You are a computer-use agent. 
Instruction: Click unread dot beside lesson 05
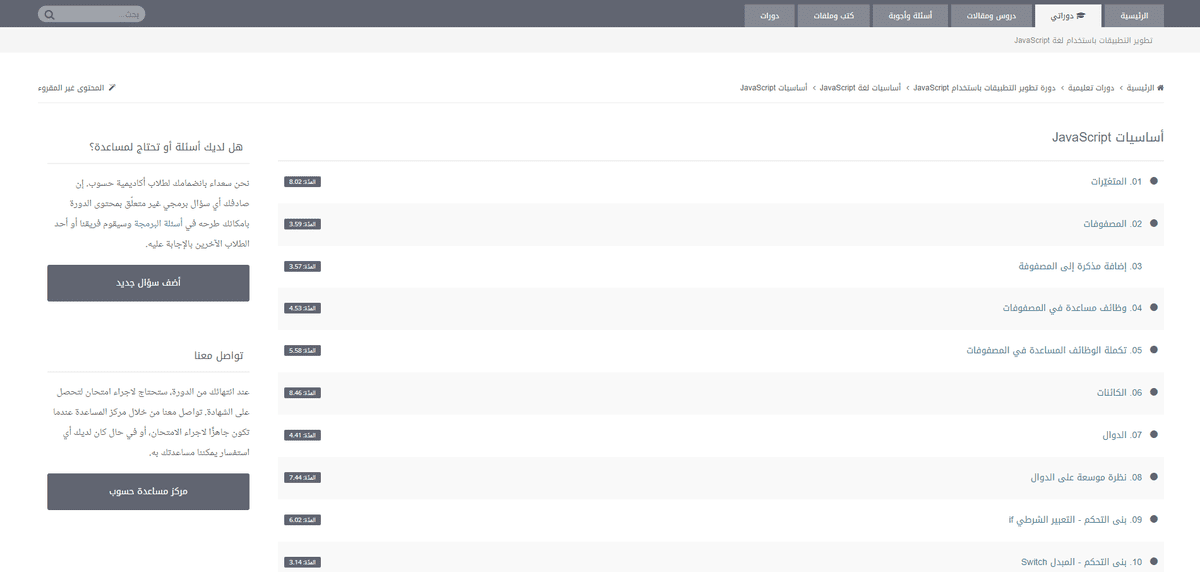click(1154, 350)
